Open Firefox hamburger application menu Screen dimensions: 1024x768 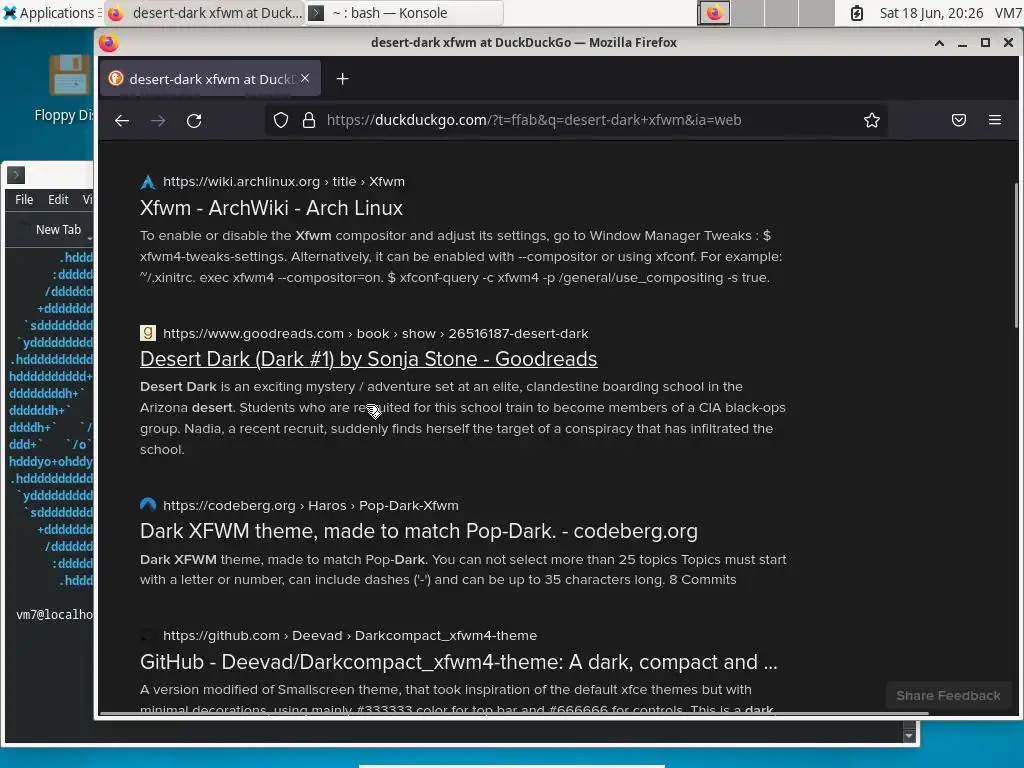click(x=995, y=120)
